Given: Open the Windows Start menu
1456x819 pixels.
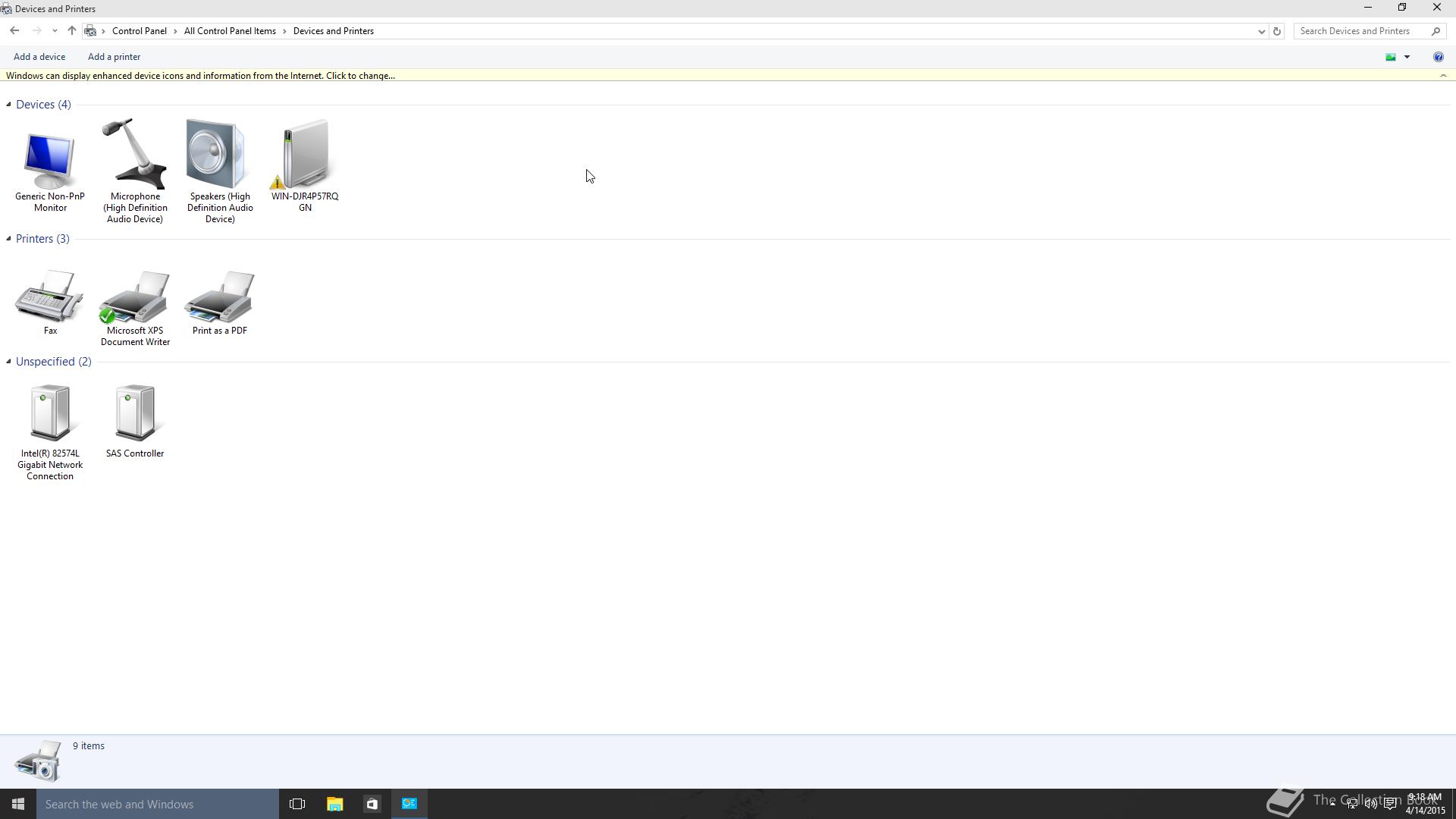Looking at the screenshot, I should click(x=18, y=804).
